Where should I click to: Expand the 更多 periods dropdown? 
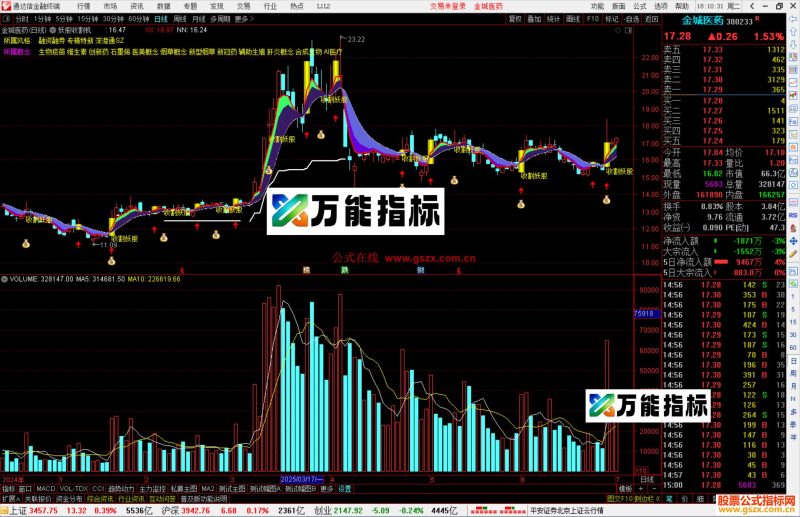tap(244, 19)
